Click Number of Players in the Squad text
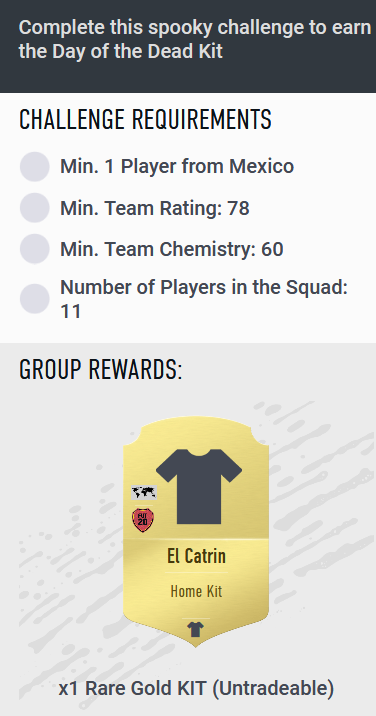This screenshot has height=716, width=376. coord(204,299)
